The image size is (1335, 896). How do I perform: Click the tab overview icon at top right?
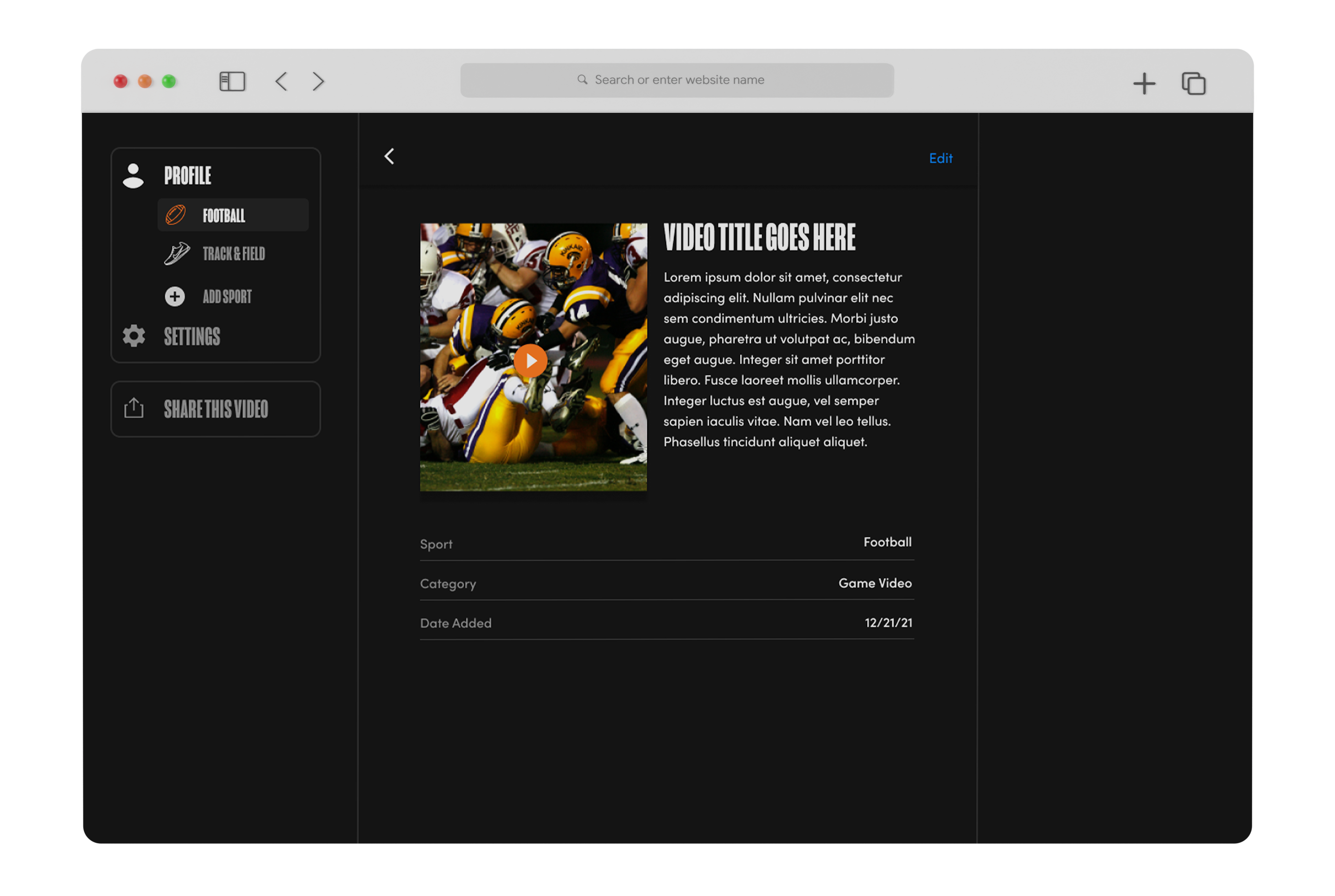tap(1194, 83)
